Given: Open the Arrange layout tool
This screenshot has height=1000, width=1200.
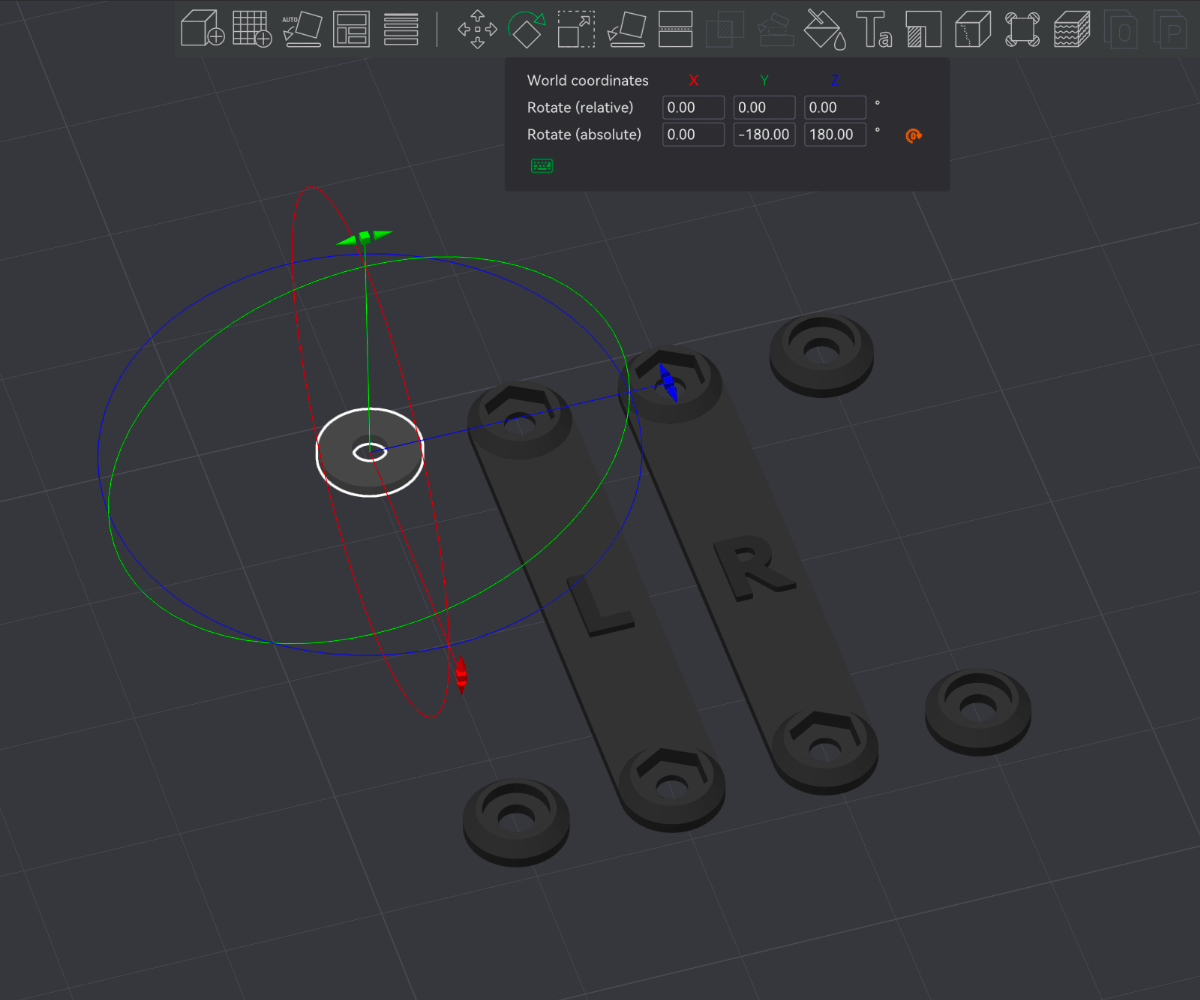Looking at the screenshot, I should (x=351, y=29).
